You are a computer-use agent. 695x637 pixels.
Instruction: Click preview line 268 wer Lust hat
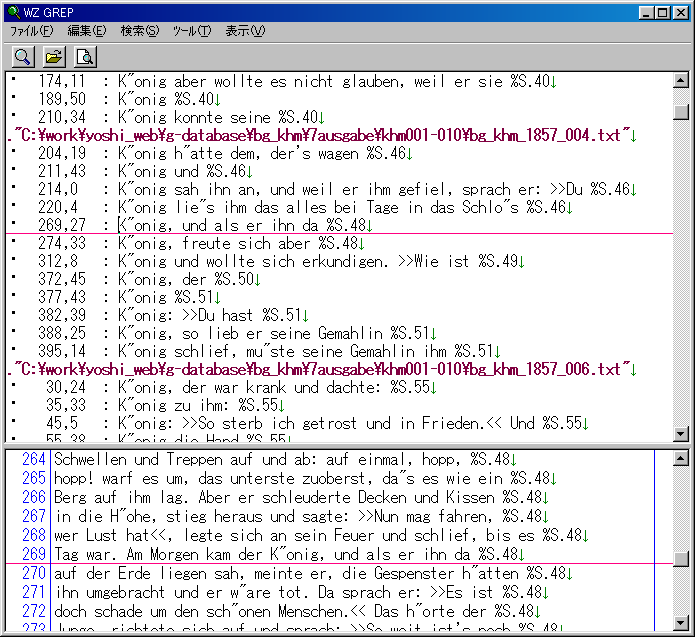[321, 535]
